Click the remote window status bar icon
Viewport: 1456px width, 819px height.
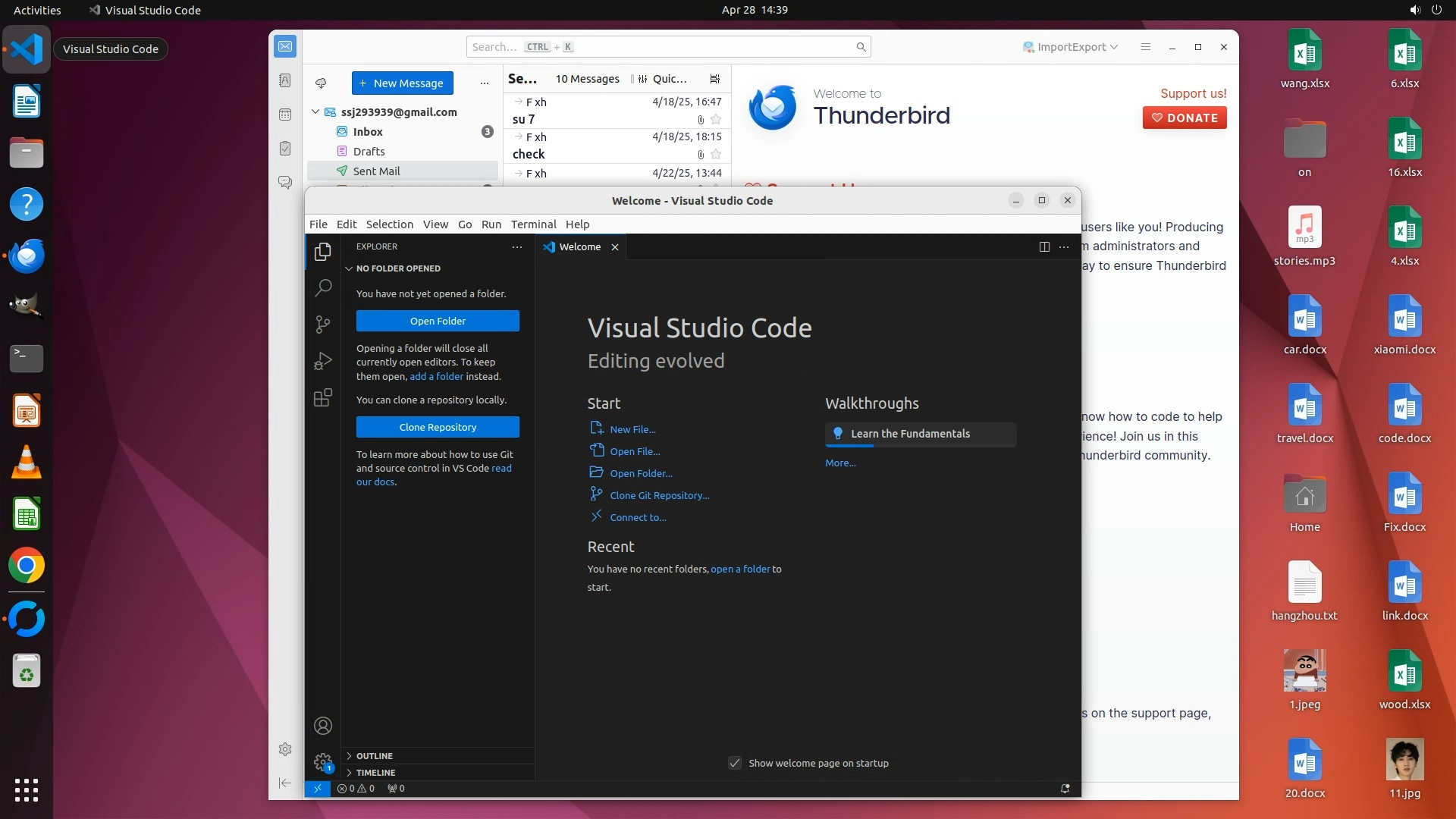tap(318, 789)
